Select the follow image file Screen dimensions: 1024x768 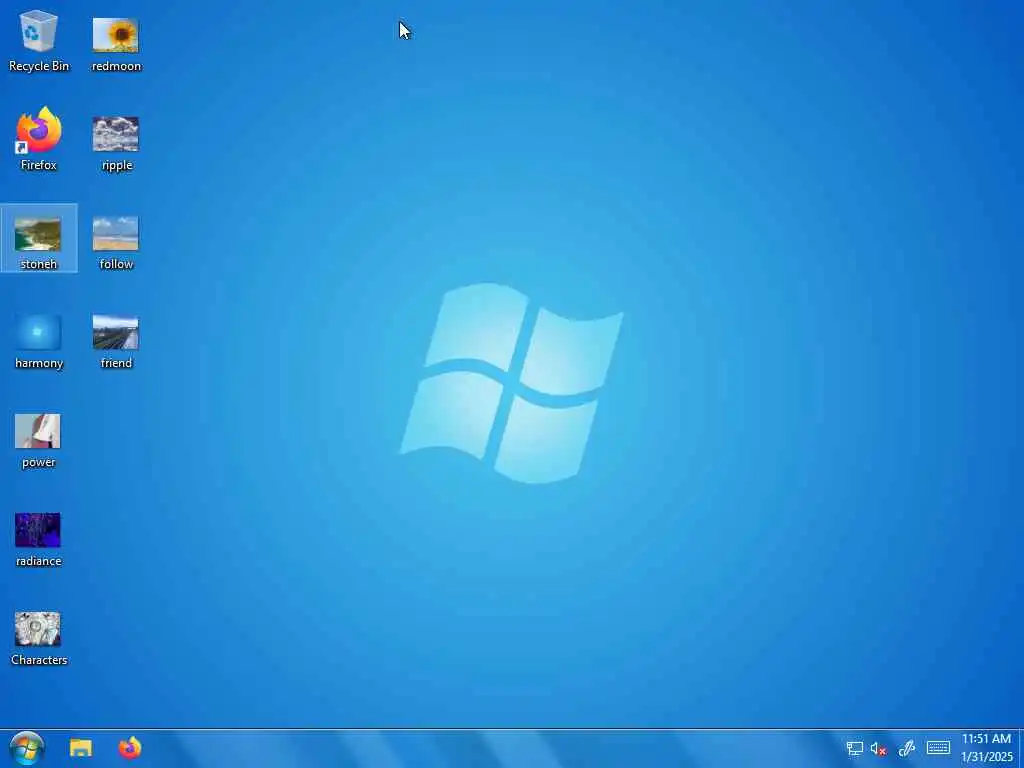click(x=116, y=242)
